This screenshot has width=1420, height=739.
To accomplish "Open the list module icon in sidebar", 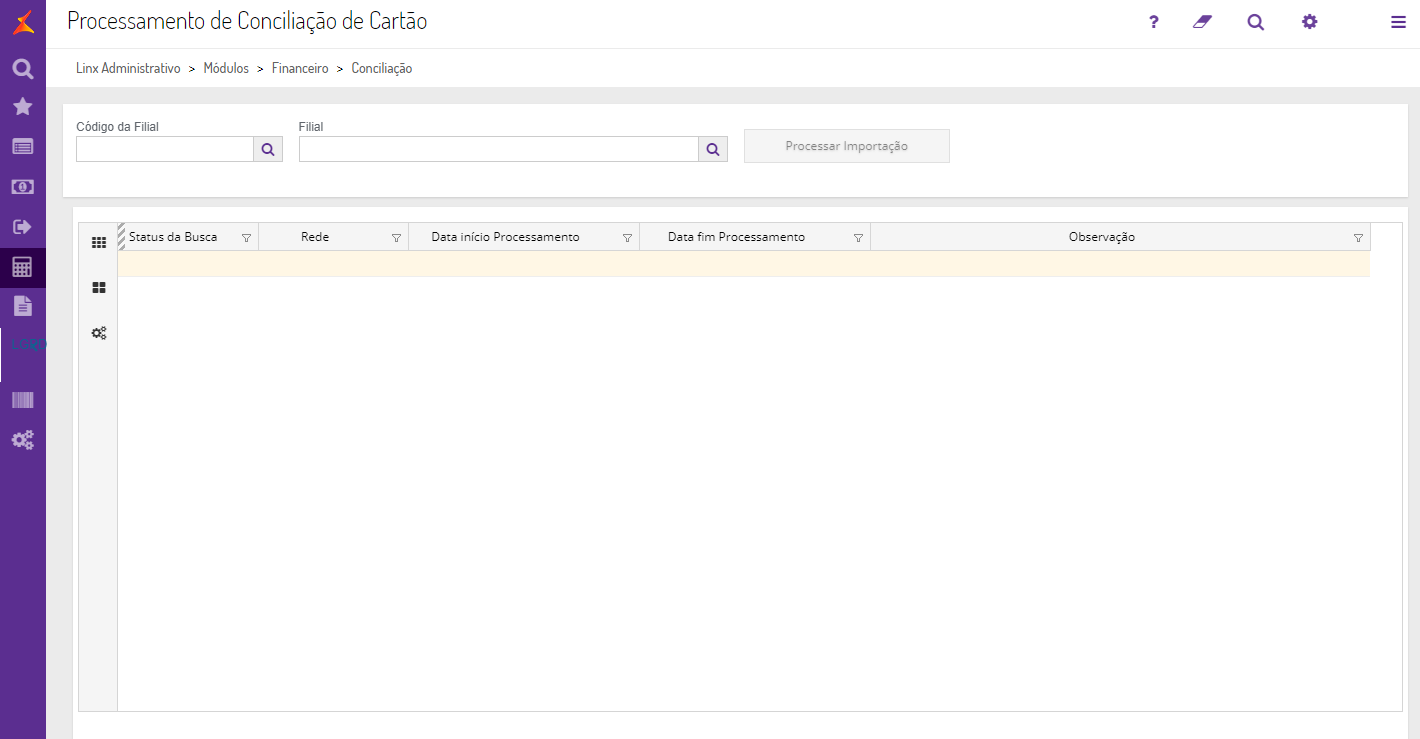I will 23,147.
